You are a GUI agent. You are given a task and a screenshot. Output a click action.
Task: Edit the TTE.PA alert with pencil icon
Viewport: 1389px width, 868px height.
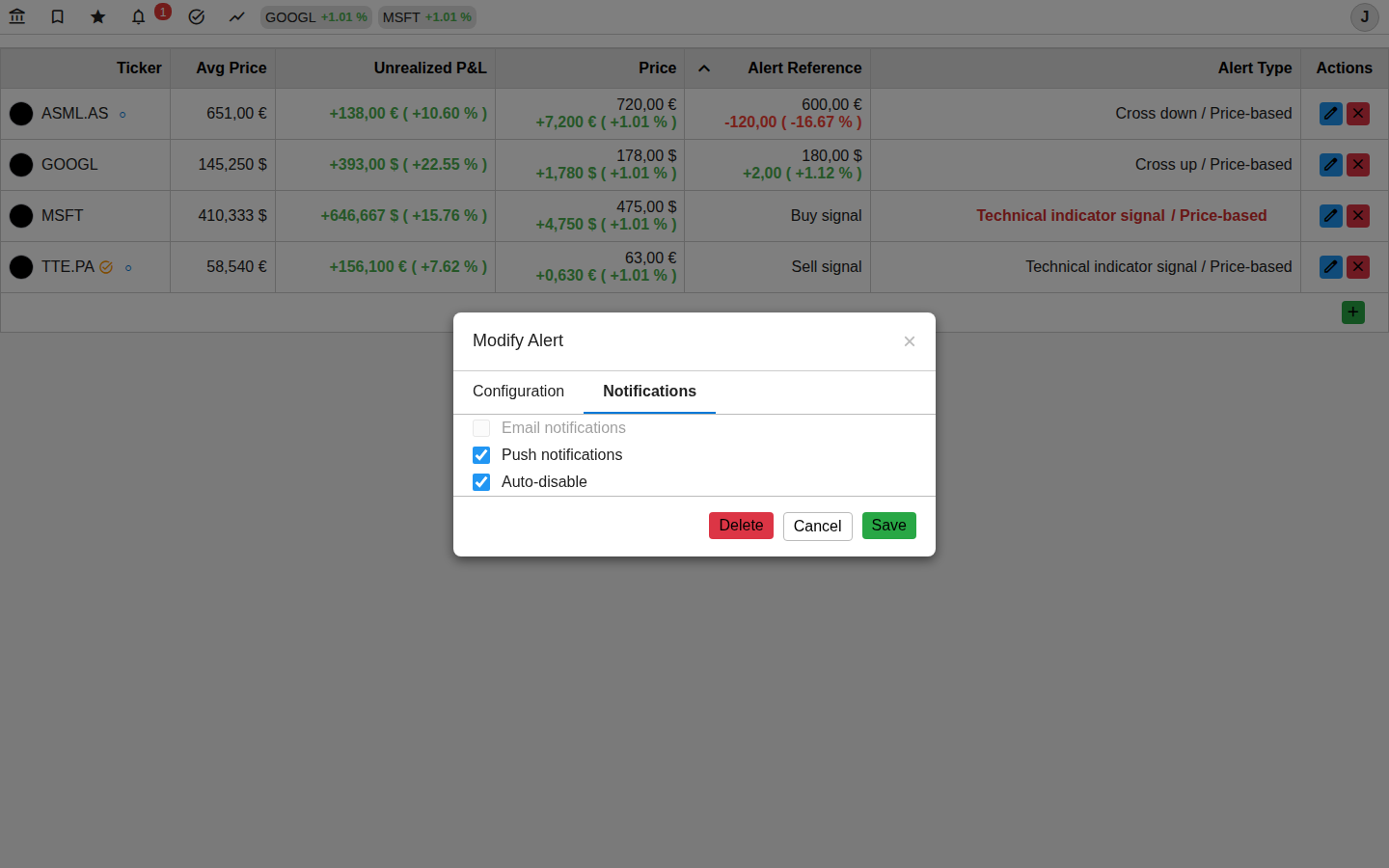coord(1331,267)
